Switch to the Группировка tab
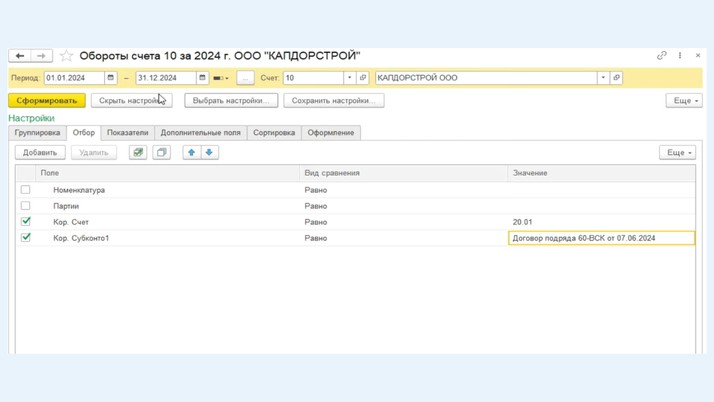Image resolution: width=714 pixels, height=402 pixels. click(37, 133)
